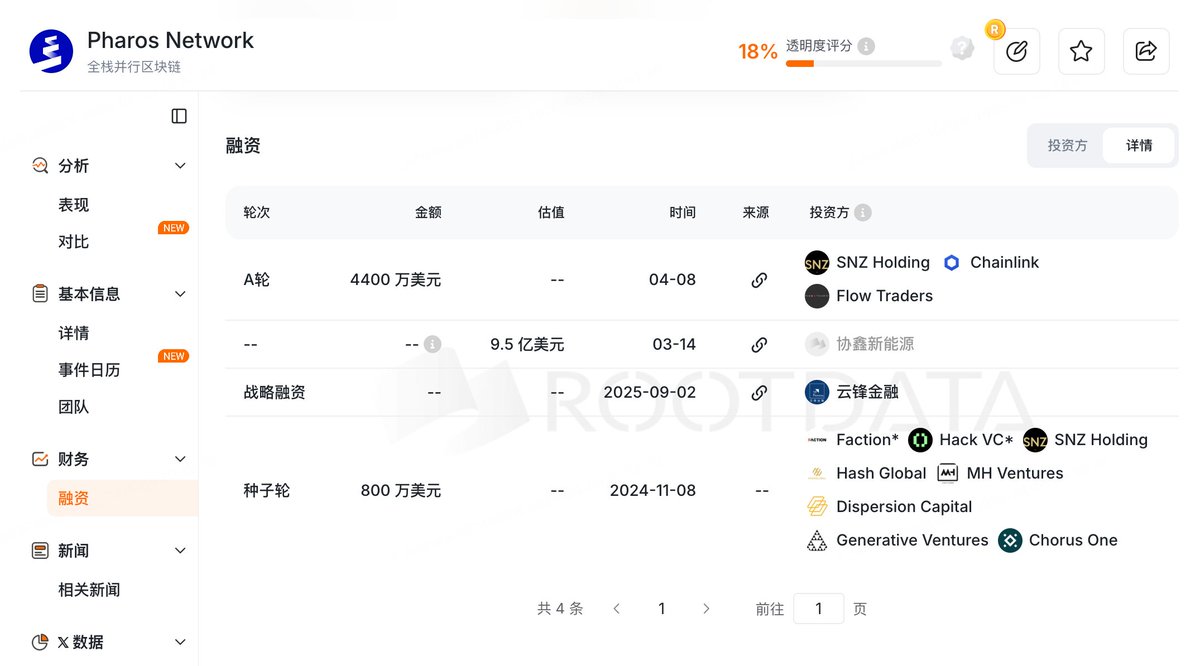Open the edit/contribute pencil icon

tap(1017, 51)
